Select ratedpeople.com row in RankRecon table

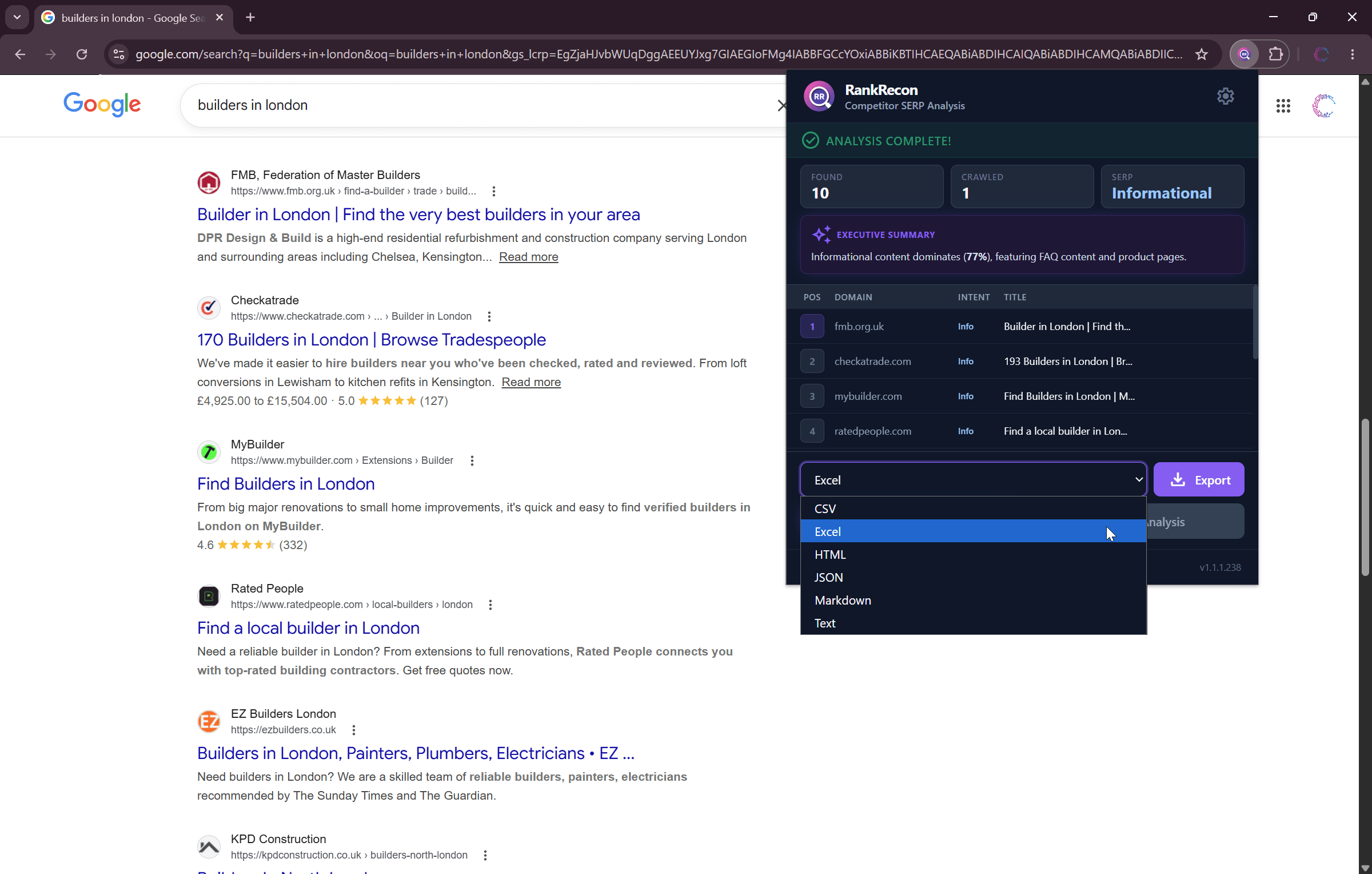click(x=1019, y=431)
